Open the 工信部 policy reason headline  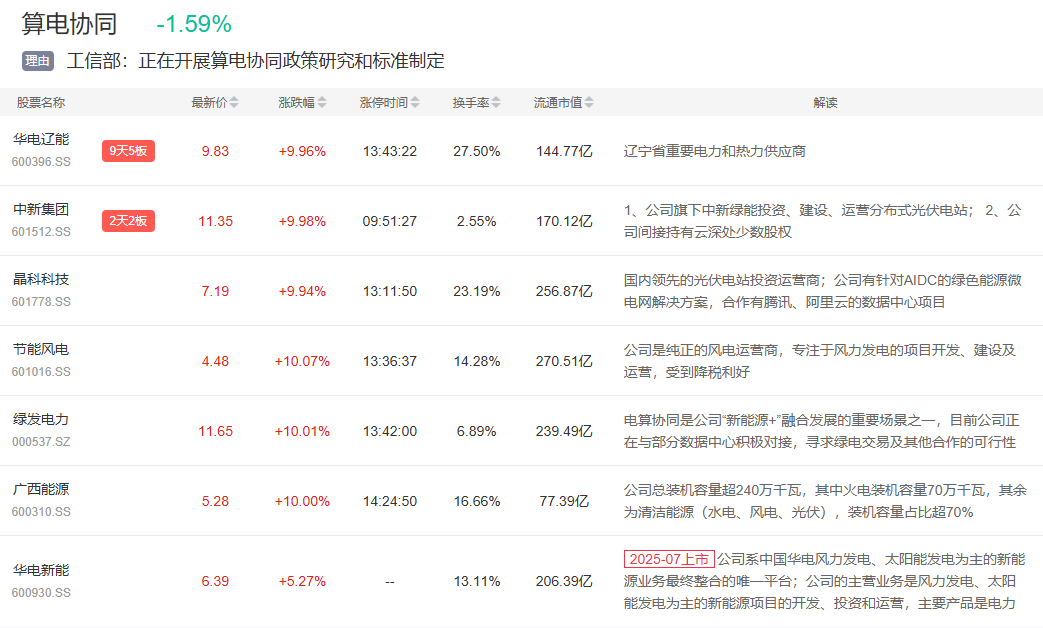pos(256,61)
